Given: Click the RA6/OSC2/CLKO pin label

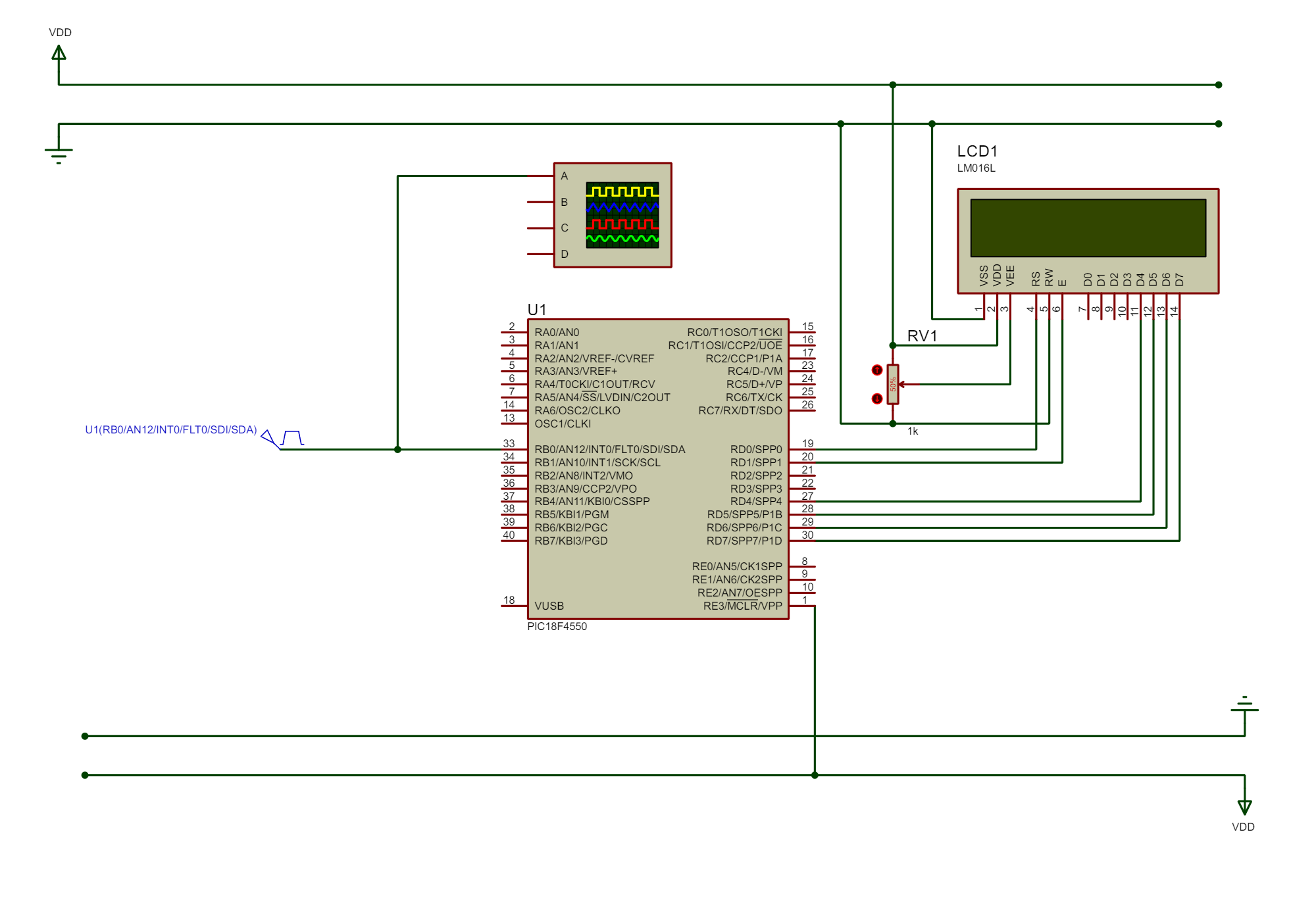Looking at the screenshot, I should [x=577, y=410].
